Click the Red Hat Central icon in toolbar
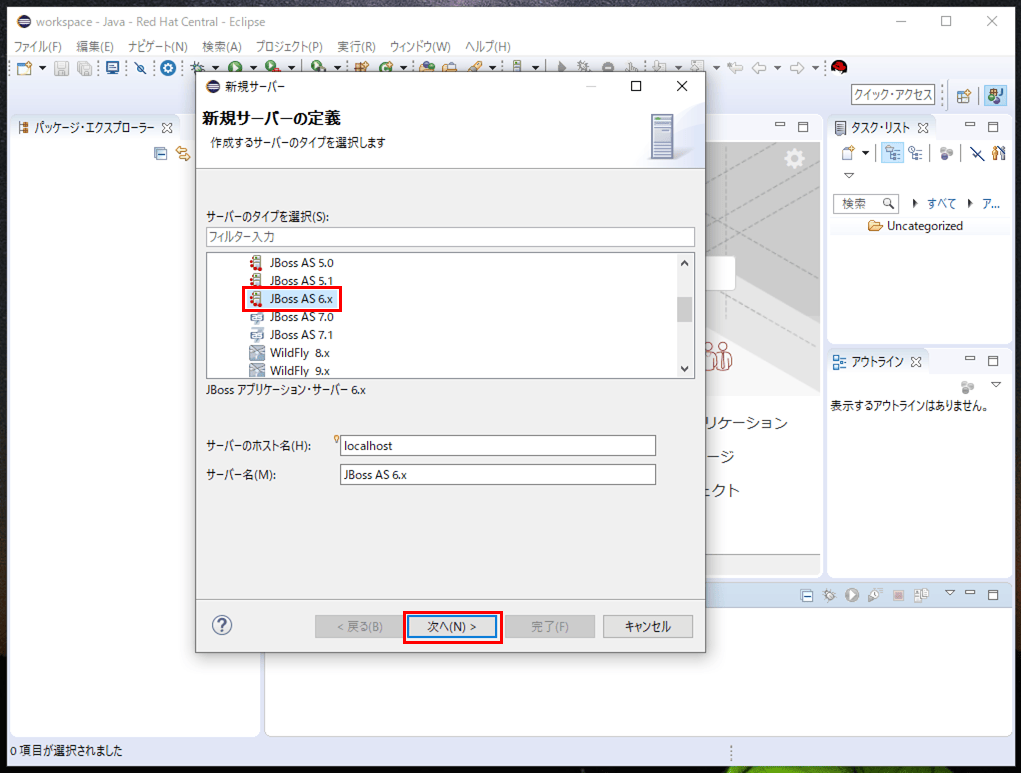The height and width of the screenshot is (773, 1021). coord(839,68)
